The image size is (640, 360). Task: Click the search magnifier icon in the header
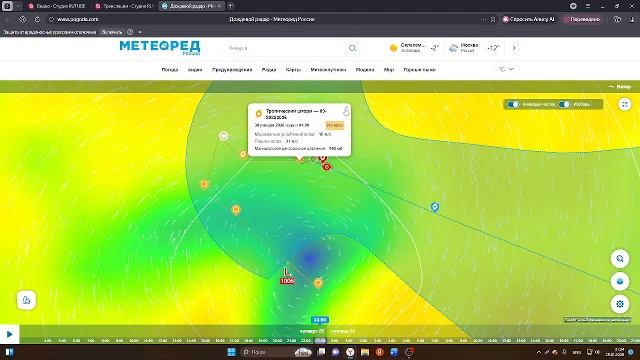[x=352, y=48]
